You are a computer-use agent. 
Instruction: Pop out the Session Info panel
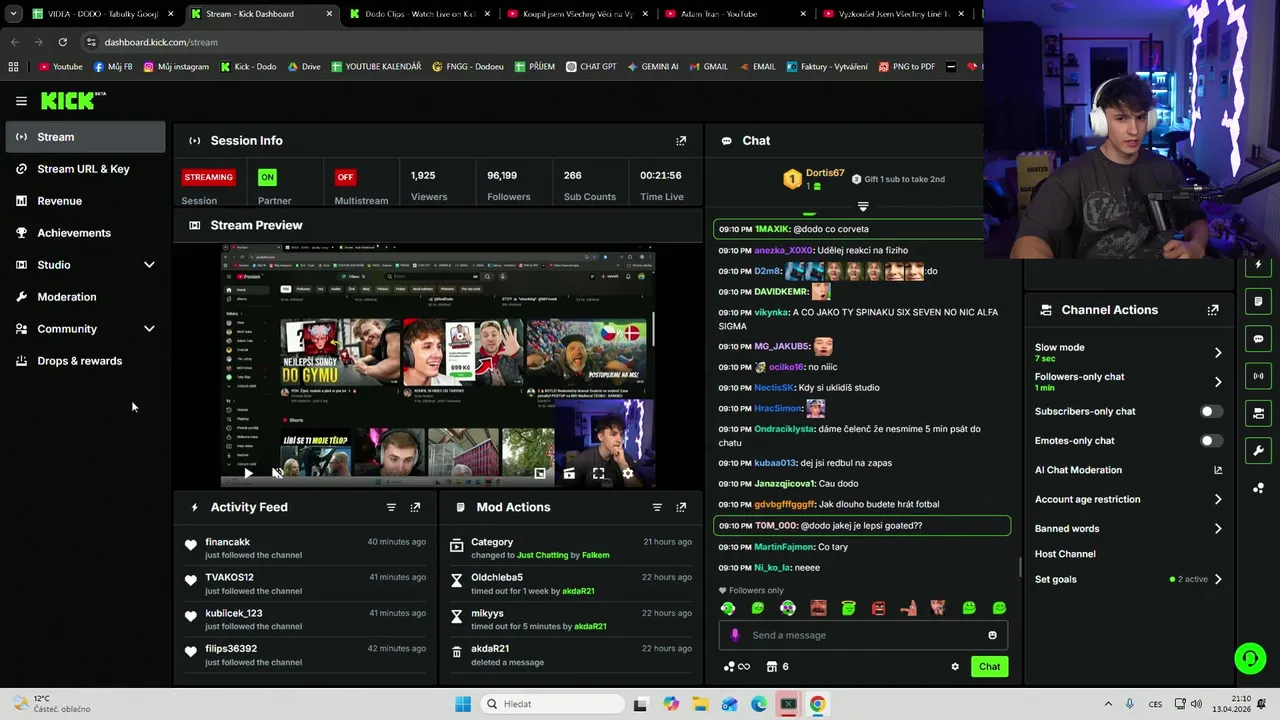tap(681, 141)
